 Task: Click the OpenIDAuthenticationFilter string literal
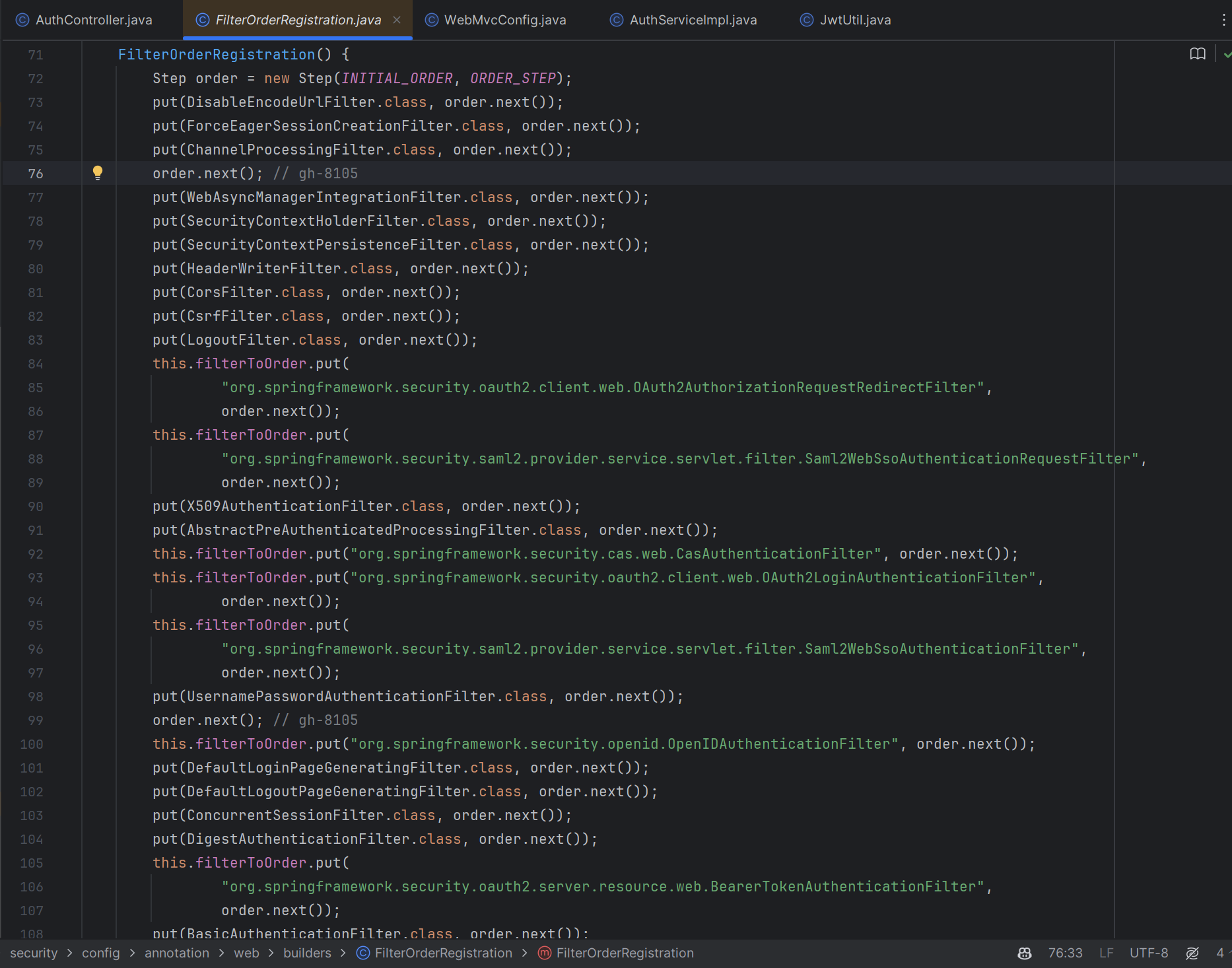tap(625, 744)
